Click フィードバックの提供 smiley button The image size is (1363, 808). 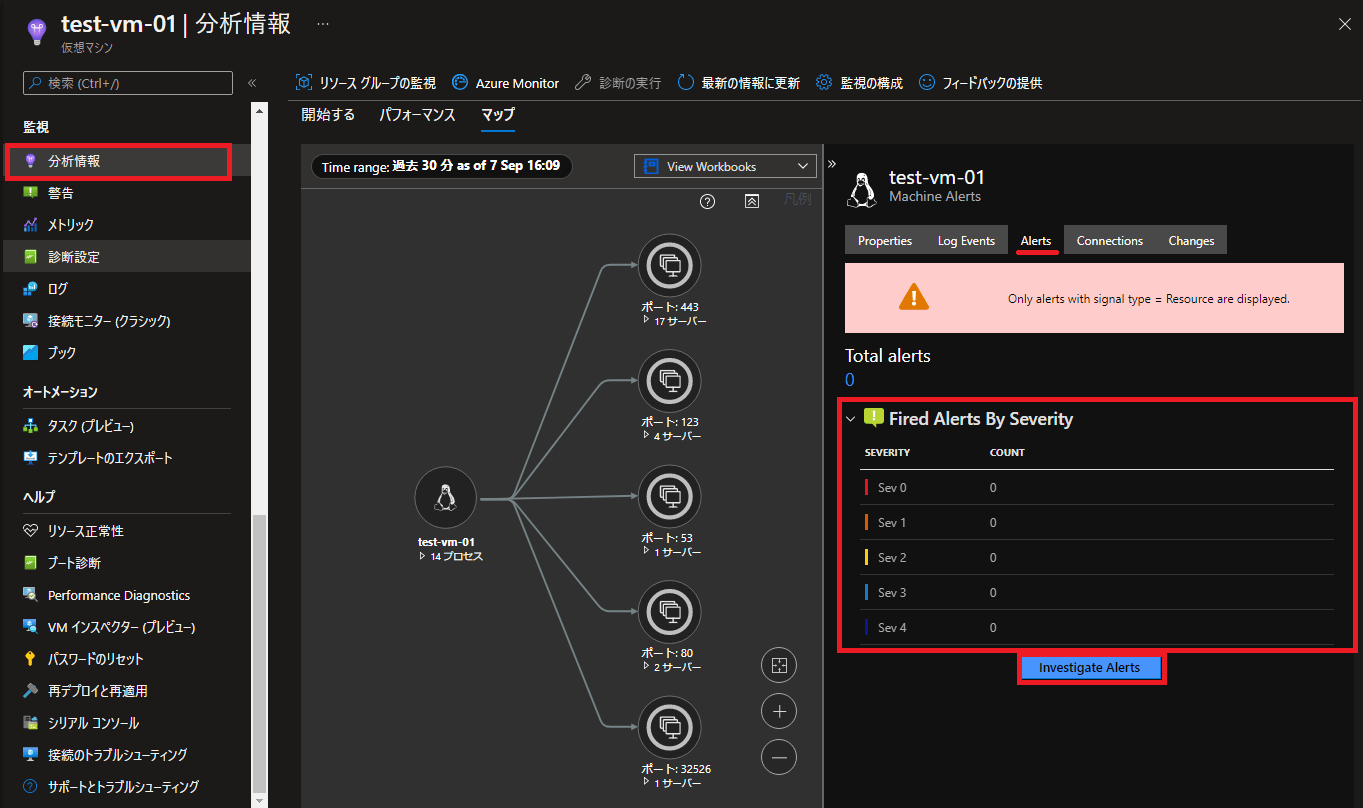pyautogui.click(x=981, y=83)
